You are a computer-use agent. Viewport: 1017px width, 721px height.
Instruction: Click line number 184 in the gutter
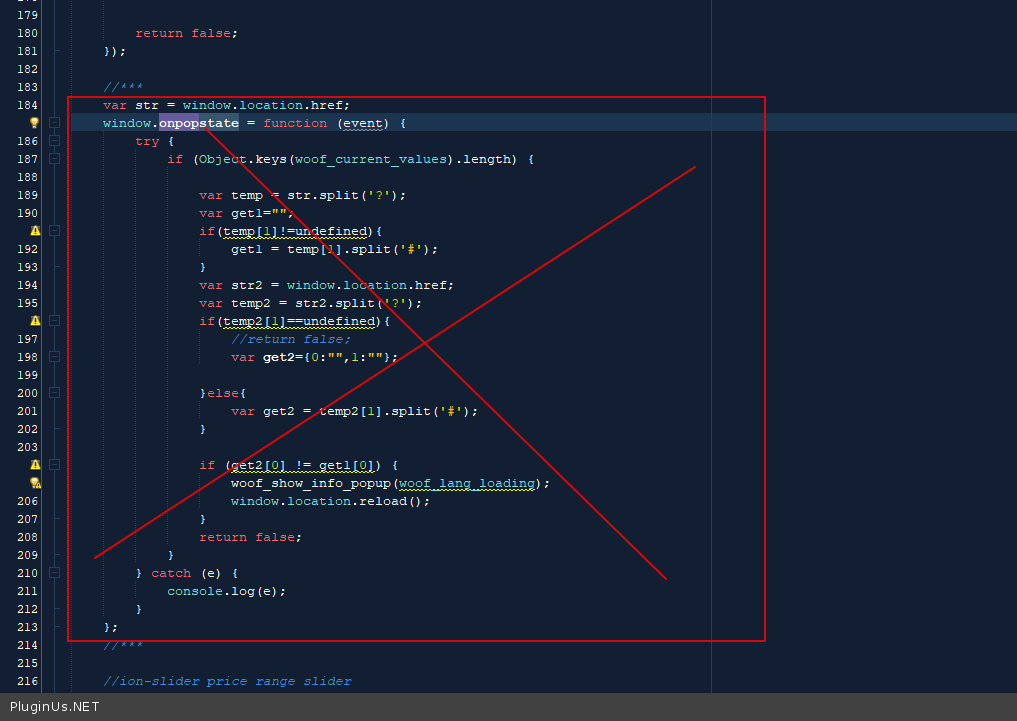coord(28,105)
